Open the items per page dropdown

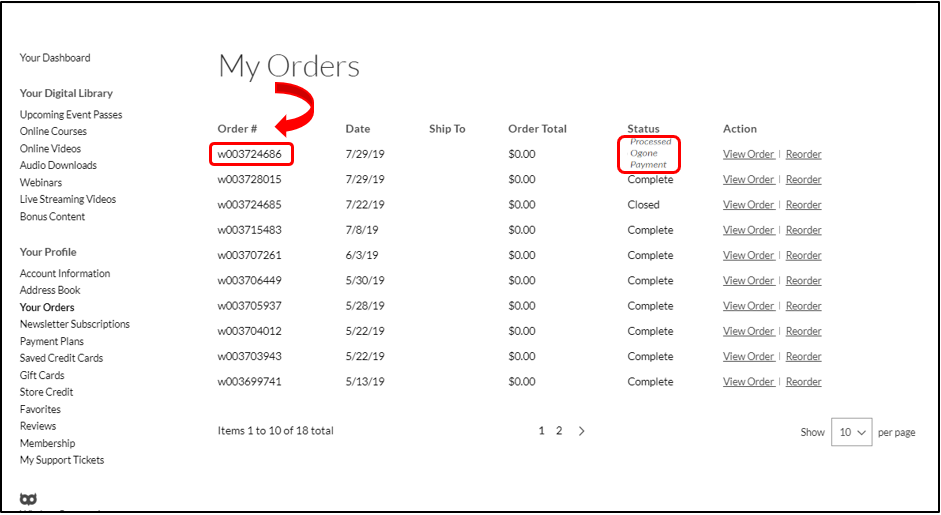point(851,432)
